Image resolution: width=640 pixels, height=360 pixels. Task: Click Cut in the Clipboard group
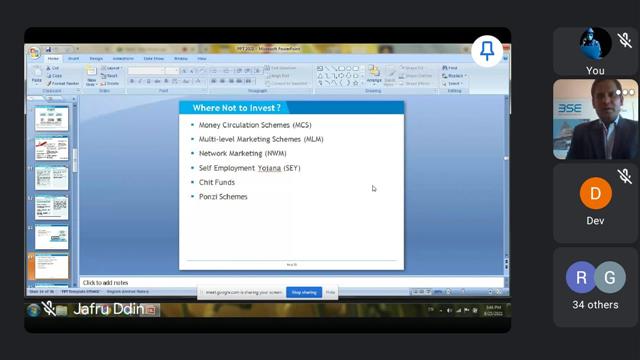pos(53,68)
